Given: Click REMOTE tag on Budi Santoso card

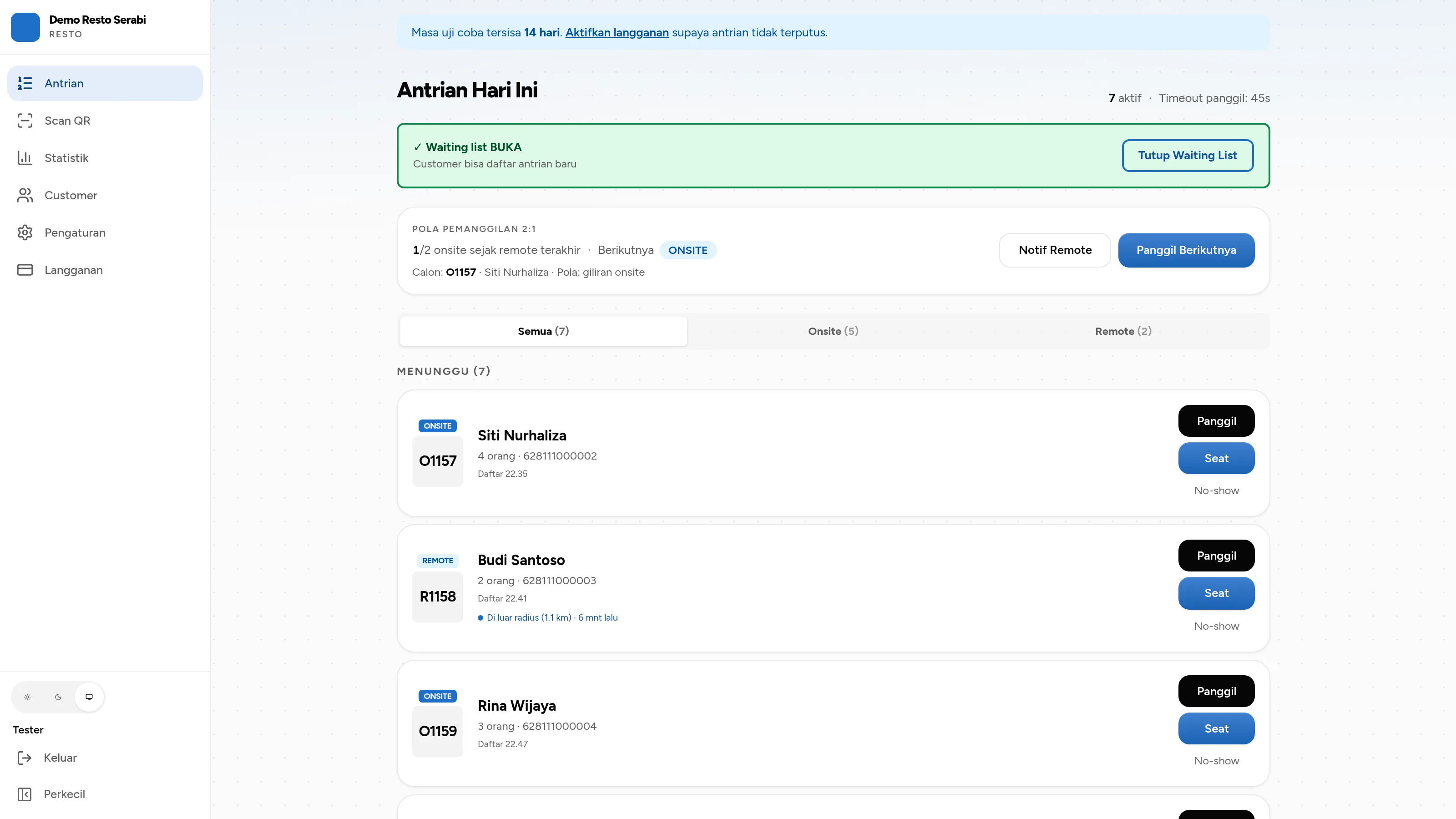Looking at the screenshot, I should tap(437, 561).
